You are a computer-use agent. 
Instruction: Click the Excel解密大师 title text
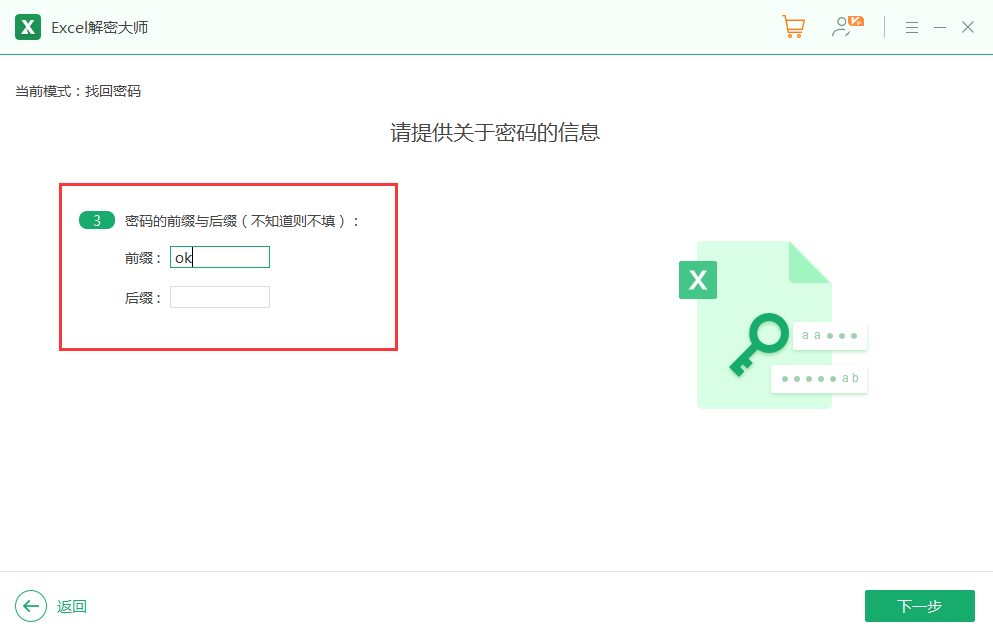pyautogui.click(x=99, y=28)
